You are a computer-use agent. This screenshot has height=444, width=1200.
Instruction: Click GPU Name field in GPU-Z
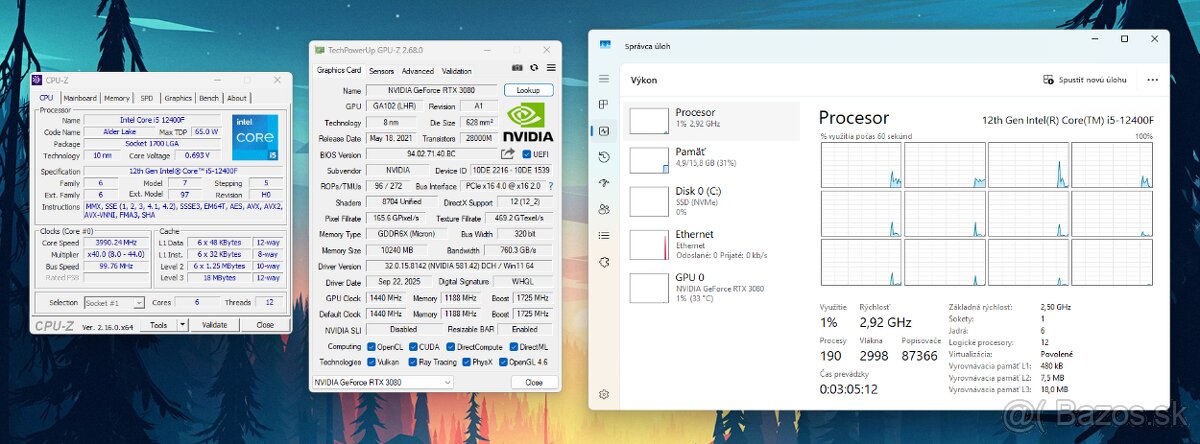coord(432,90)
